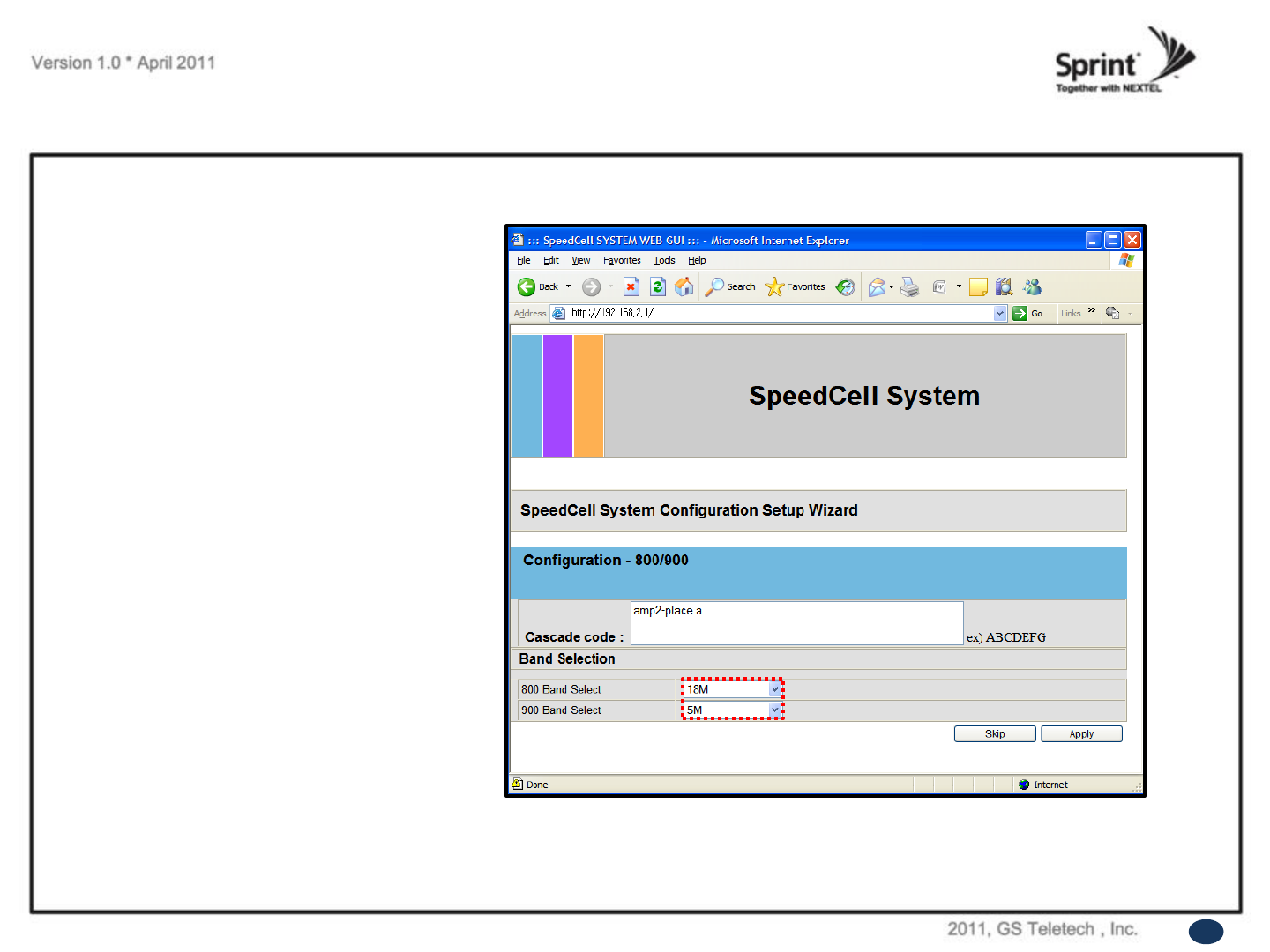Print the page with the printer icon

click(x=909, y=286)
